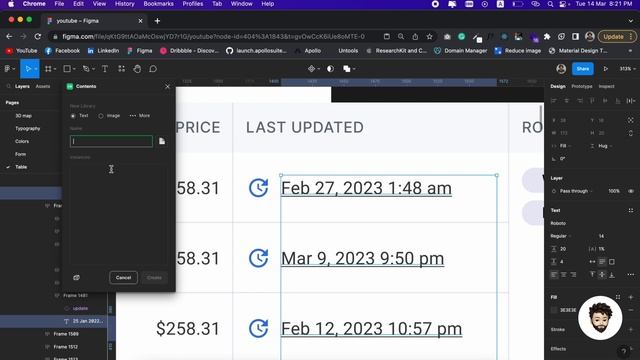Image resolution: width=640 pixels, height=360 pixels.
Task: Align text to bottom vertically
Action: click(x=612, y=275)
